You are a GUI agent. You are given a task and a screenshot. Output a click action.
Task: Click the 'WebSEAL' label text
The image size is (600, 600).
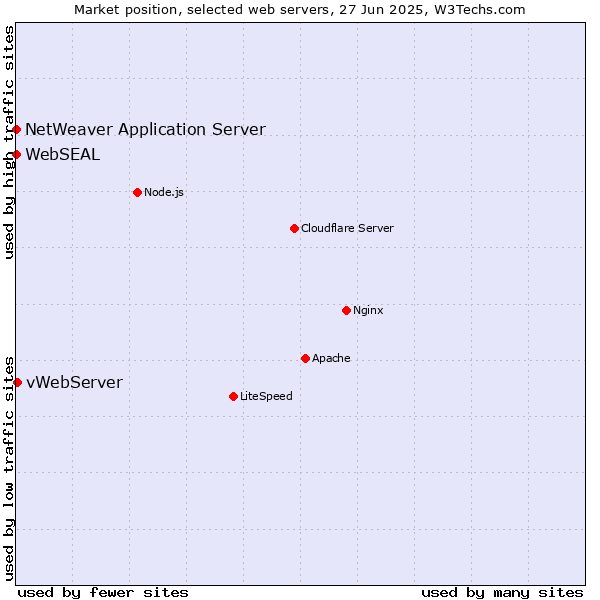point(63,155)
